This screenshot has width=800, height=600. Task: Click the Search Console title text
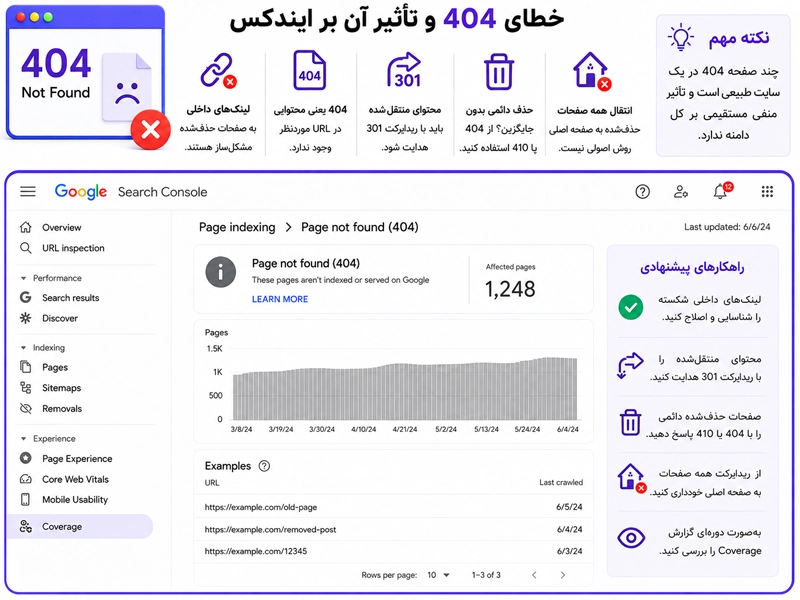tap(162, 192)
